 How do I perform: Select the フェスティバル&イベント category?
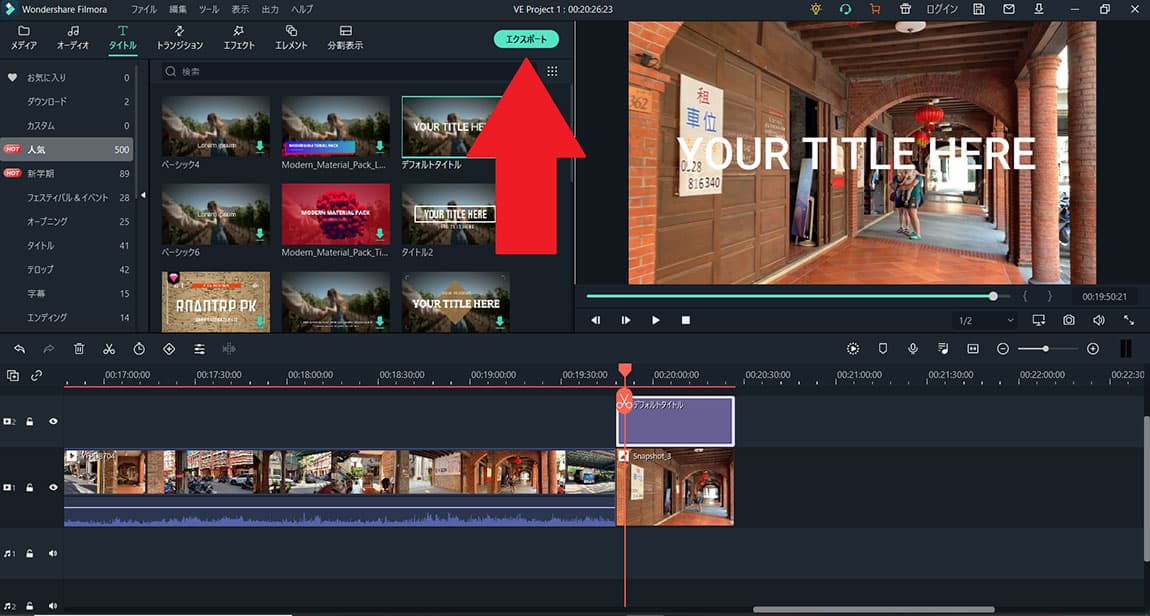67,197
